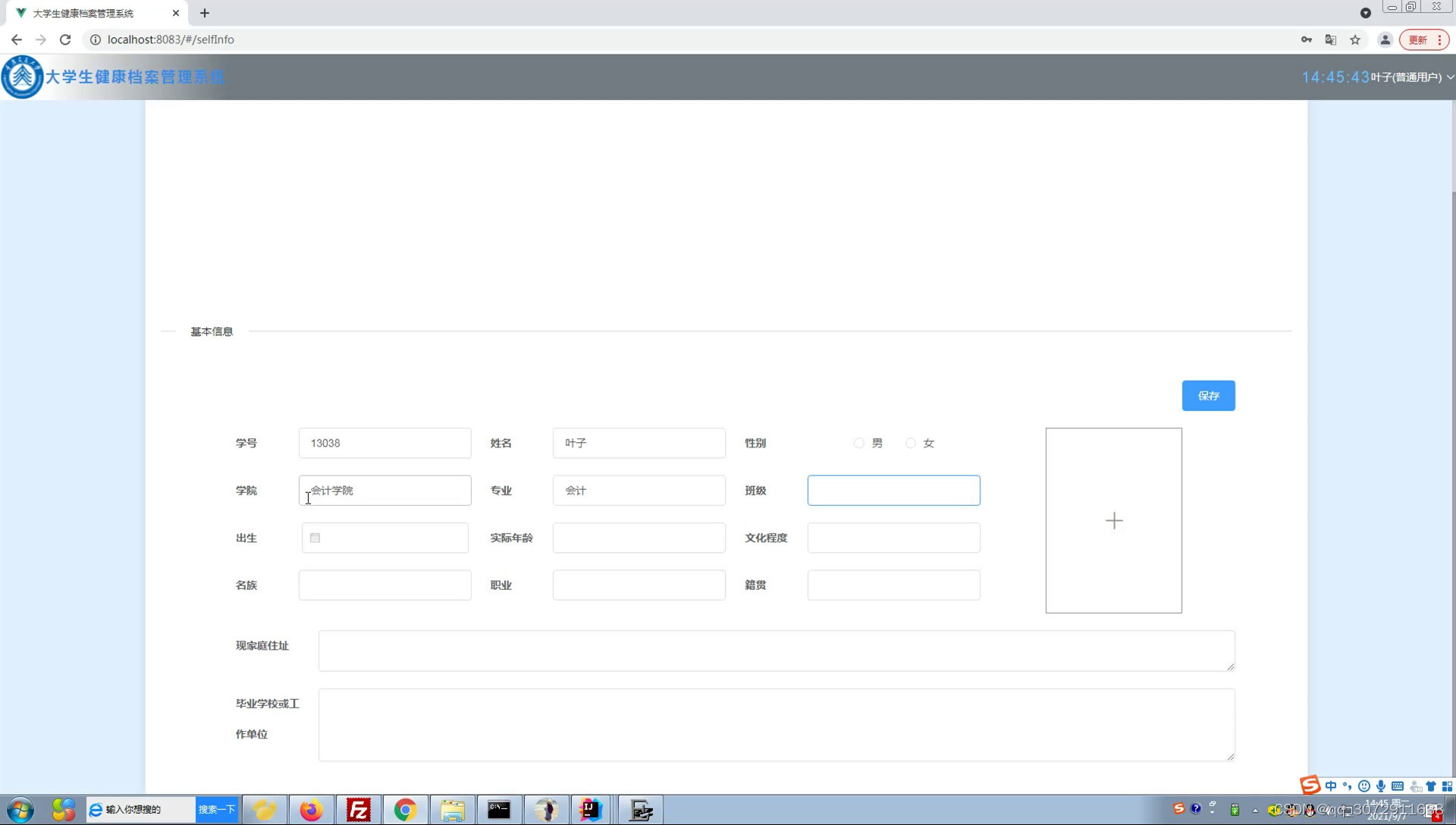Screen dimensions: 1456x825
Task: Click the taskbar search box 输入你想搜的
Action: (x=141, y=809)
